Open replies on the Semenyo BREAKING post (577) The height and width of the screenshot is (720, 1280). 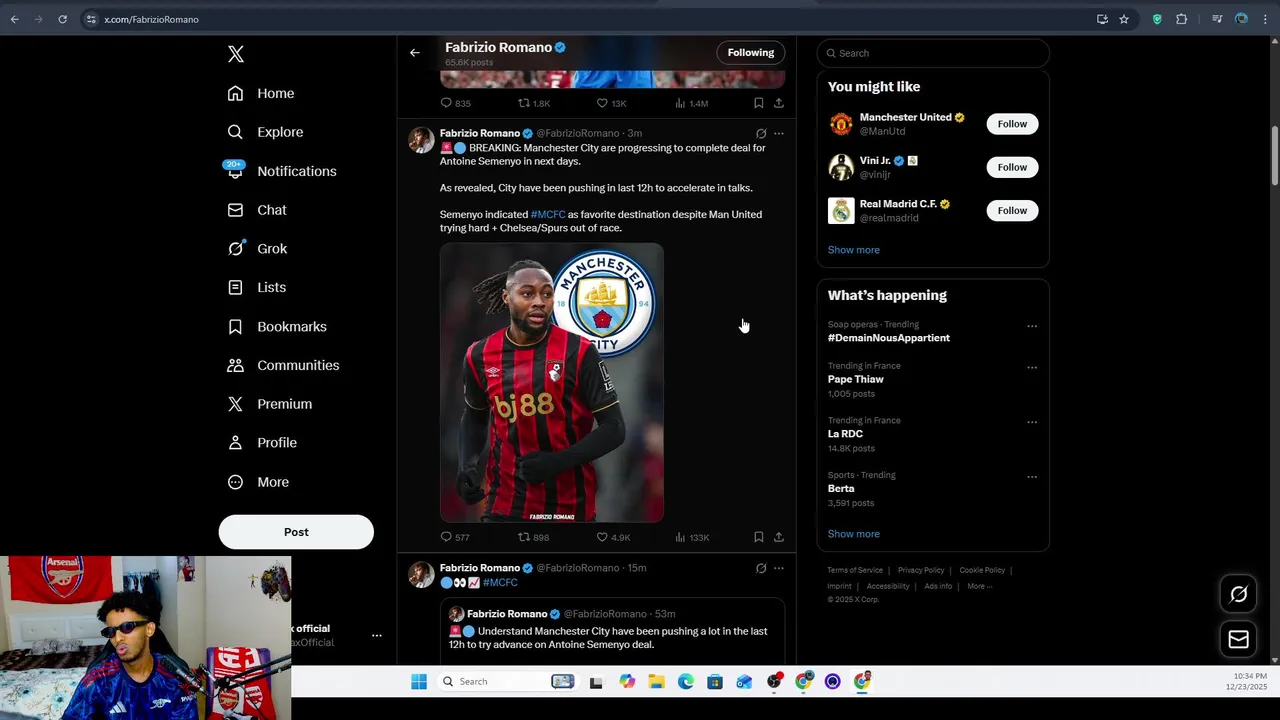click(x=455, y=537)
